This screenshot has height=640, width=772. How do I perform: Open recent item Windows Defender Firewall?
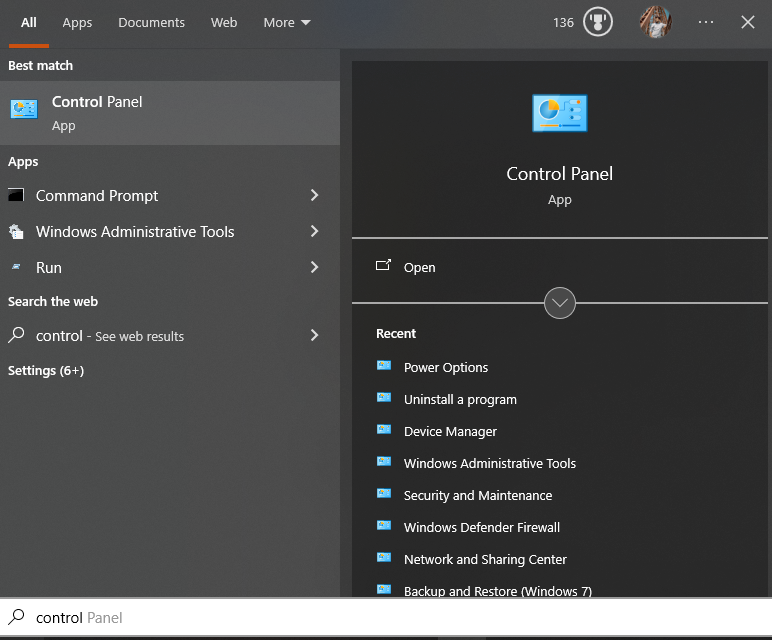(x=482, y=528)
